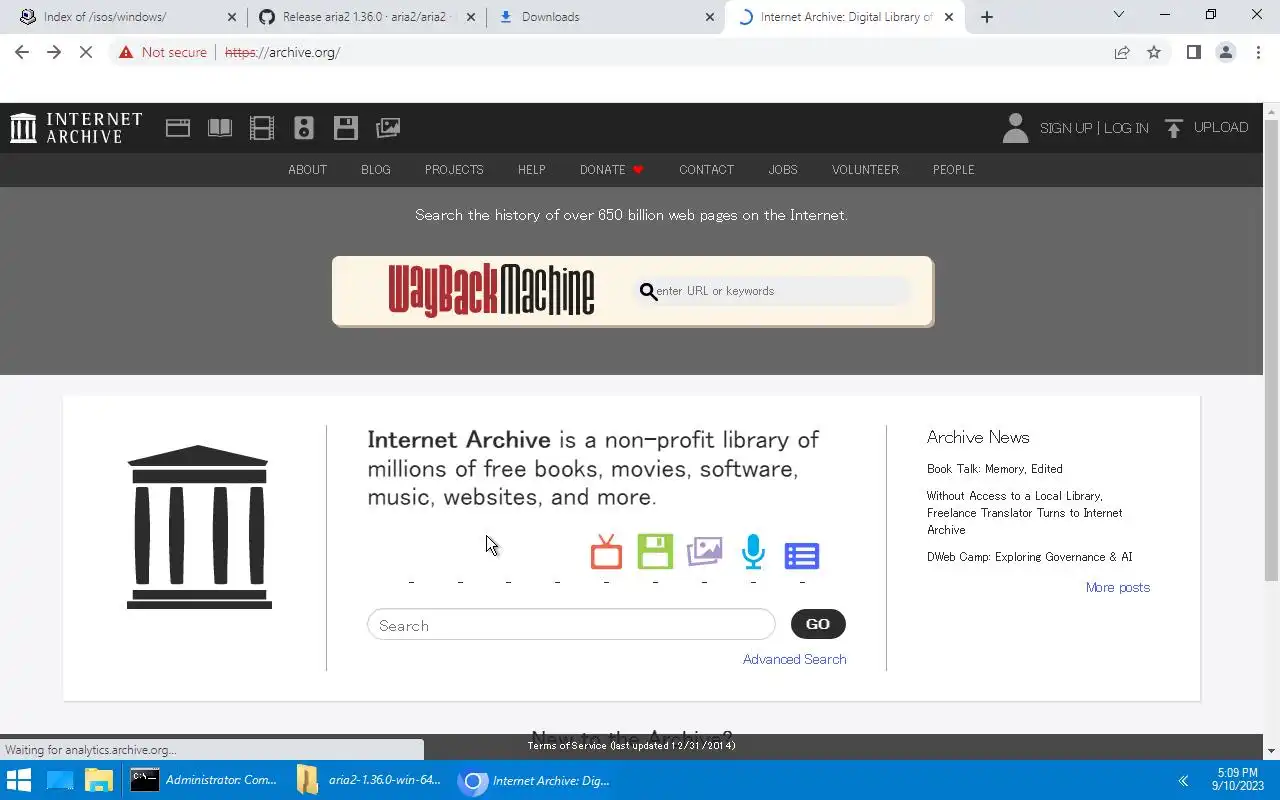The image size is (1280, 800).
Task: Click the purple images icon
Action: coord(704,552)
